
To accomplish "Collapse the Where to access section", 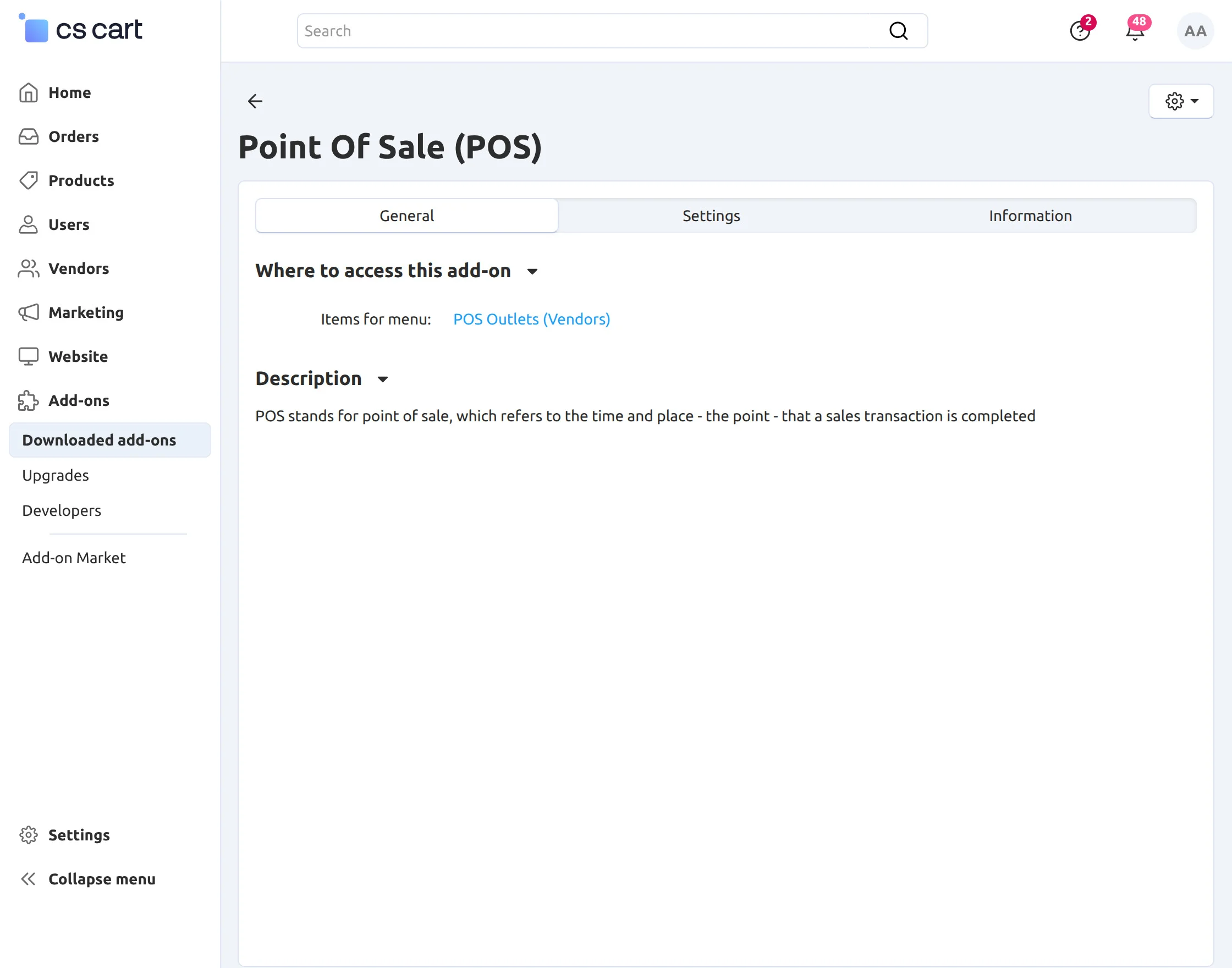I will click(532, 272).
